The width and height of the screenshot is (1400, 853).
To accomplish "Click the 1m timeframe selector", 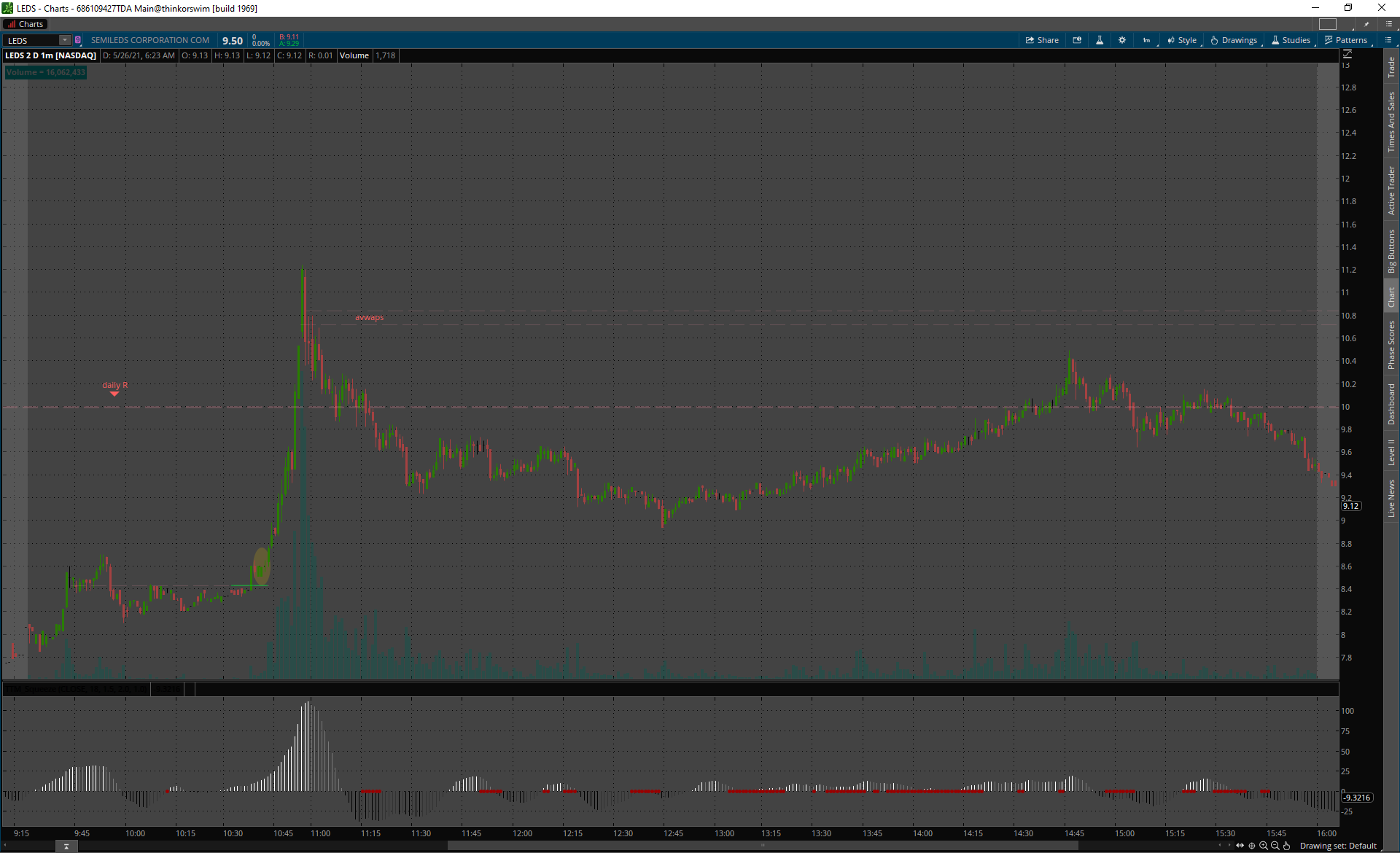I will pyautogui.click(x=1146, y=40).
